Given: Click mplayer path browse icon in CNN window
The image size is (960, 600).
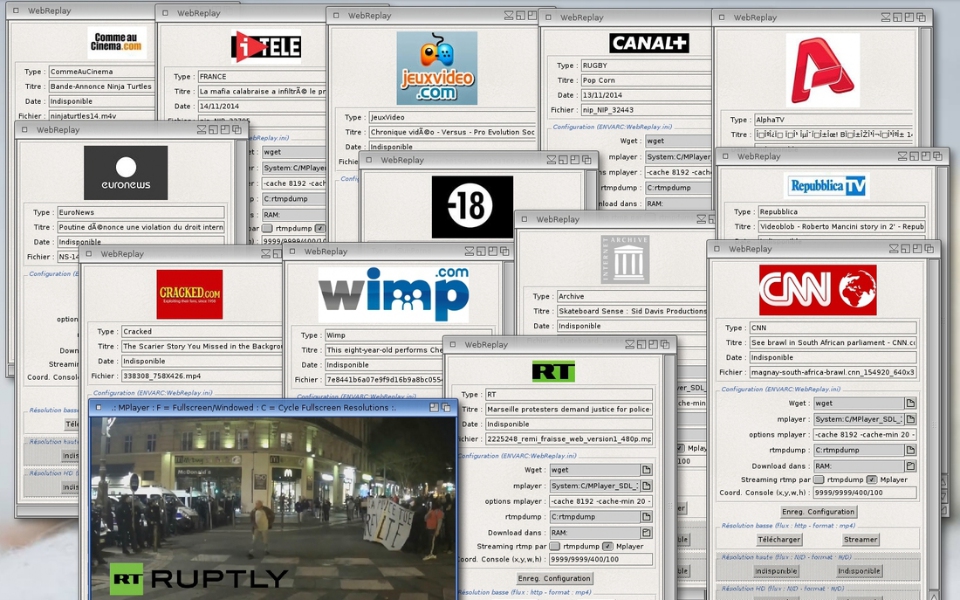Looking at the screenshot, I should pyautogui.click(x=911, y=419).
